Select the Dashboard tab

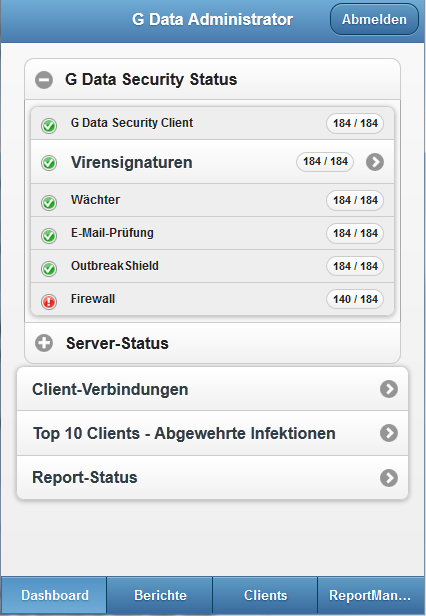pos(54,595)
